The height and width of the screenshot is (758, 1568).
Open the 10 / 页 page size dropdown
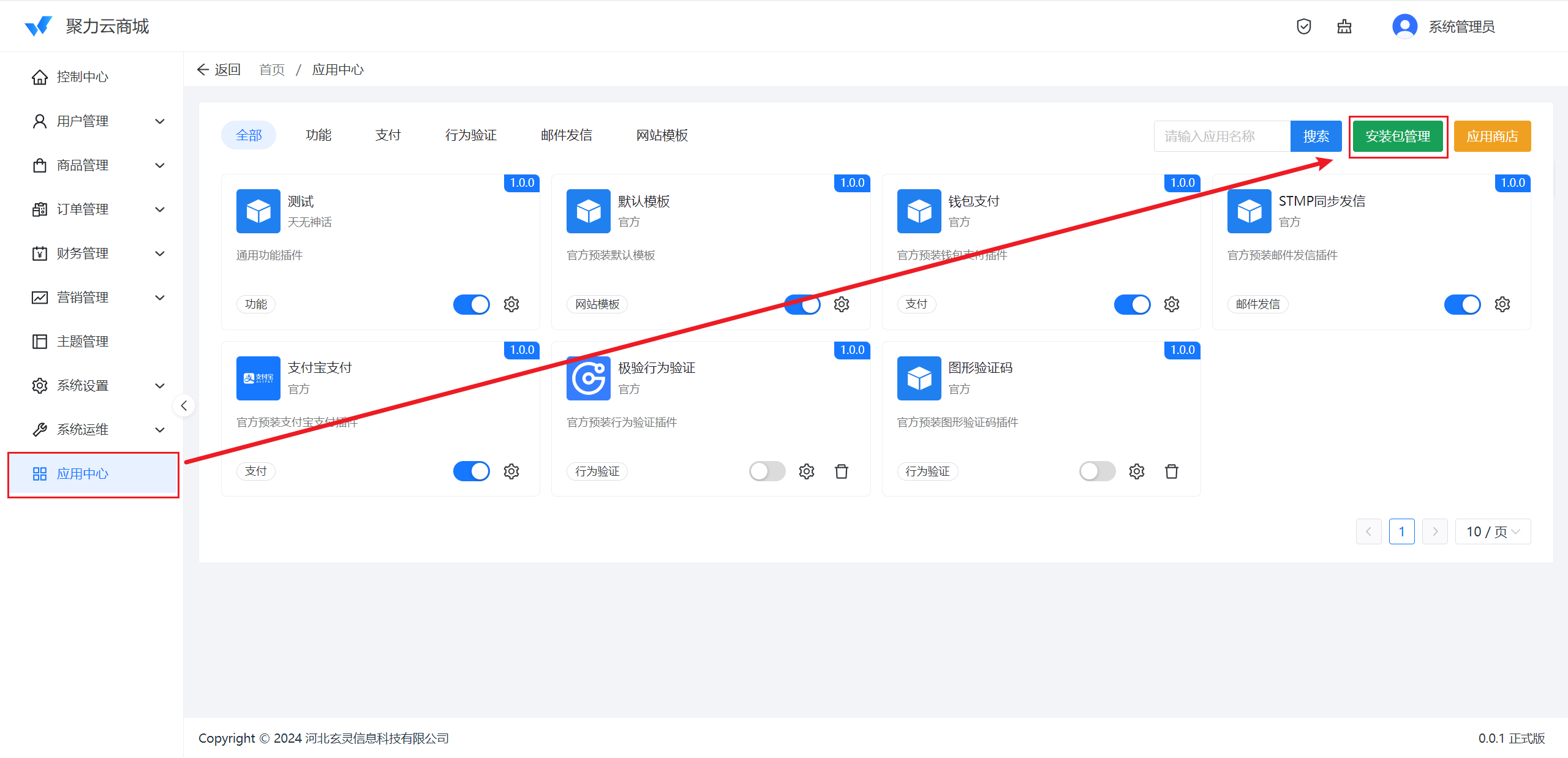(1493, 531)
